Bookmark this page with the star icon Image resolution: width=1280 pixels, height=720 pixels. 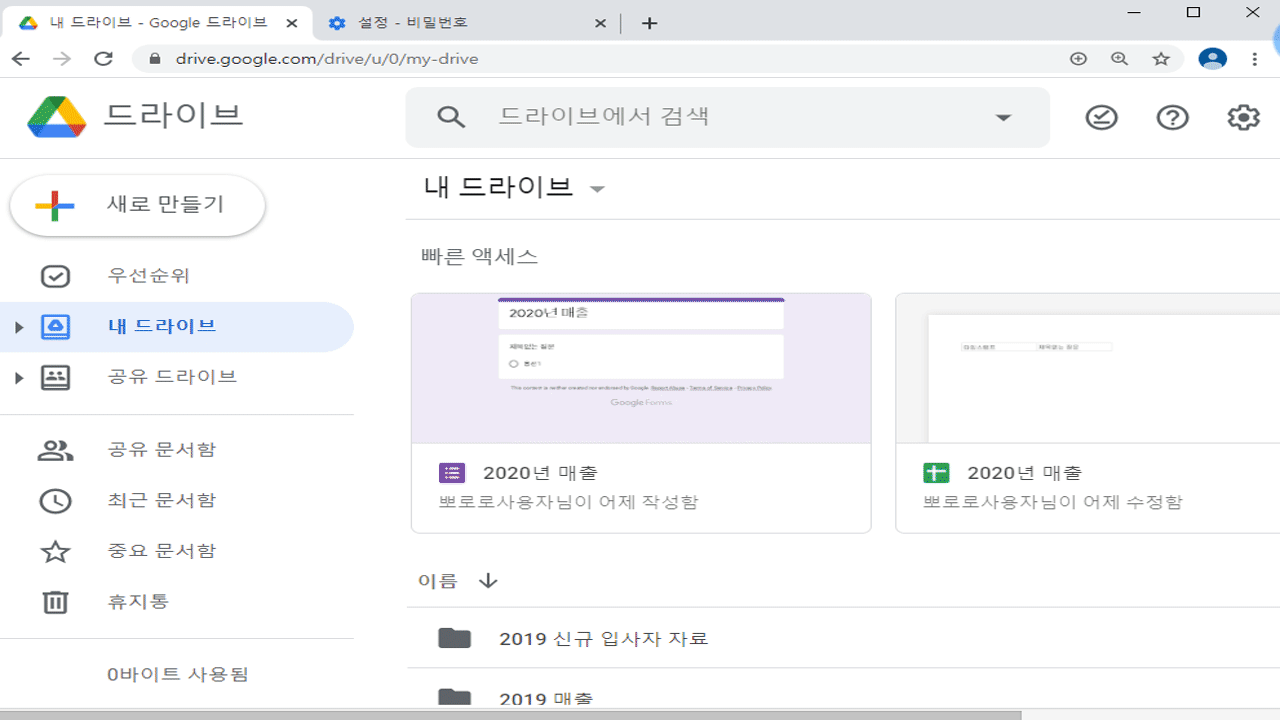click(1160, 59)
